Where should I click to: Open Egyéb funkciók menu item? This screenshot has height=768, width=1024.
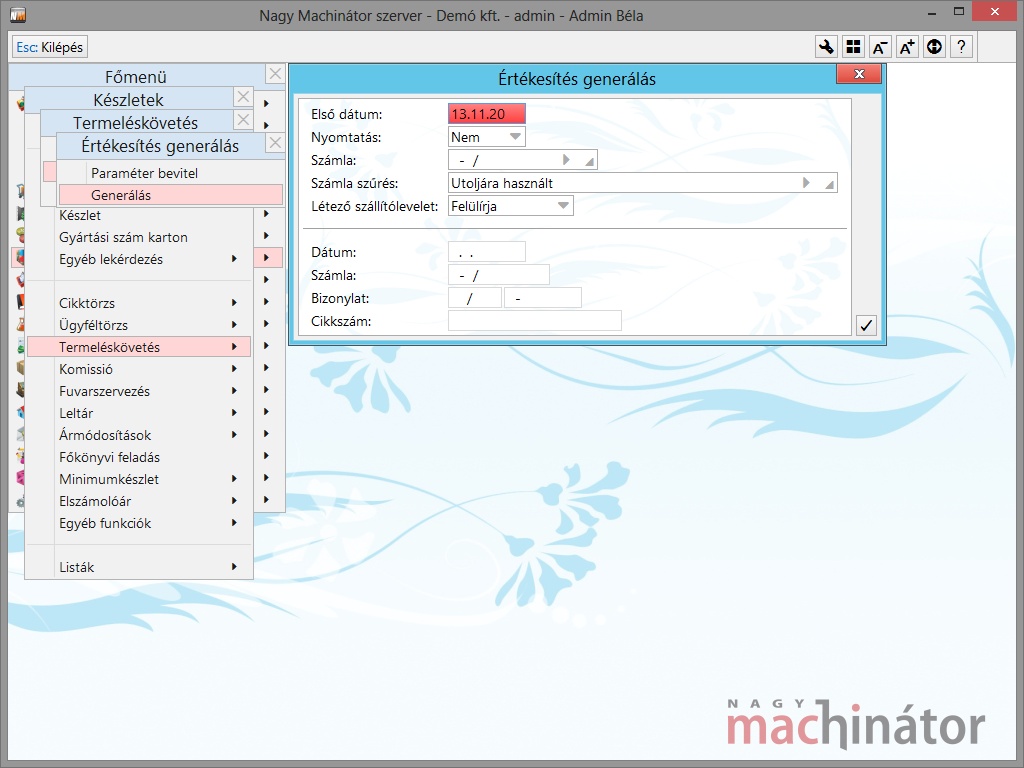click(x=139, y=523)
